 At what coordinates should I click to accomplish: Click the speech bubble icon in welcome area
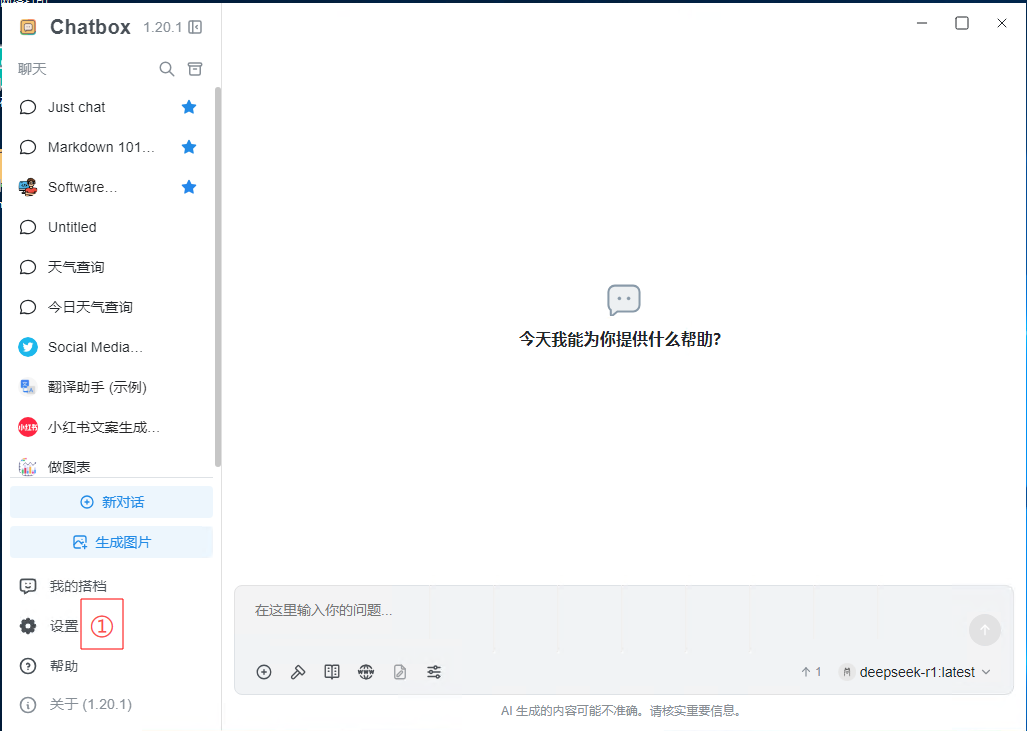point(624,301)
